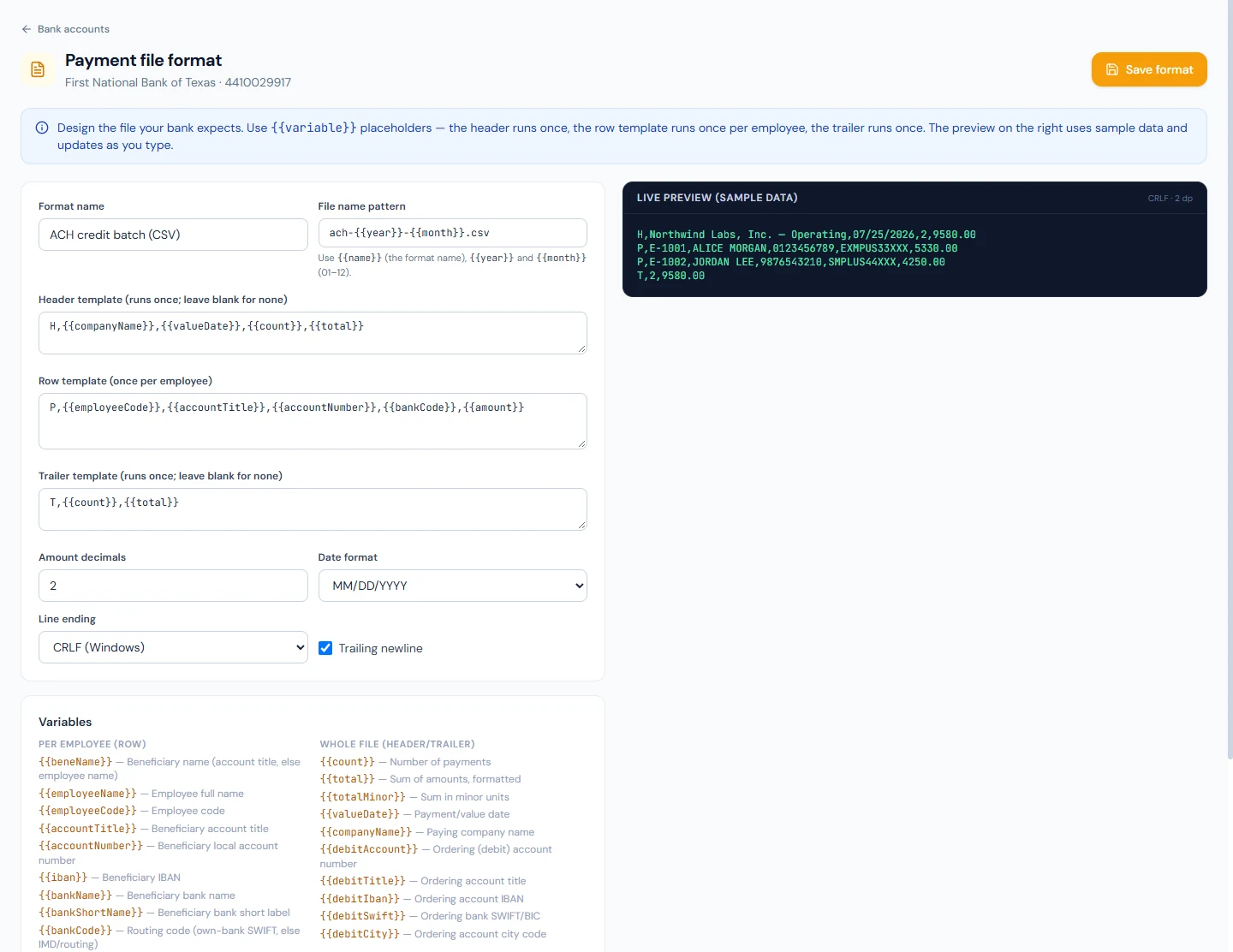Click the {{total}} variable in Whole file list

point(348,779)
